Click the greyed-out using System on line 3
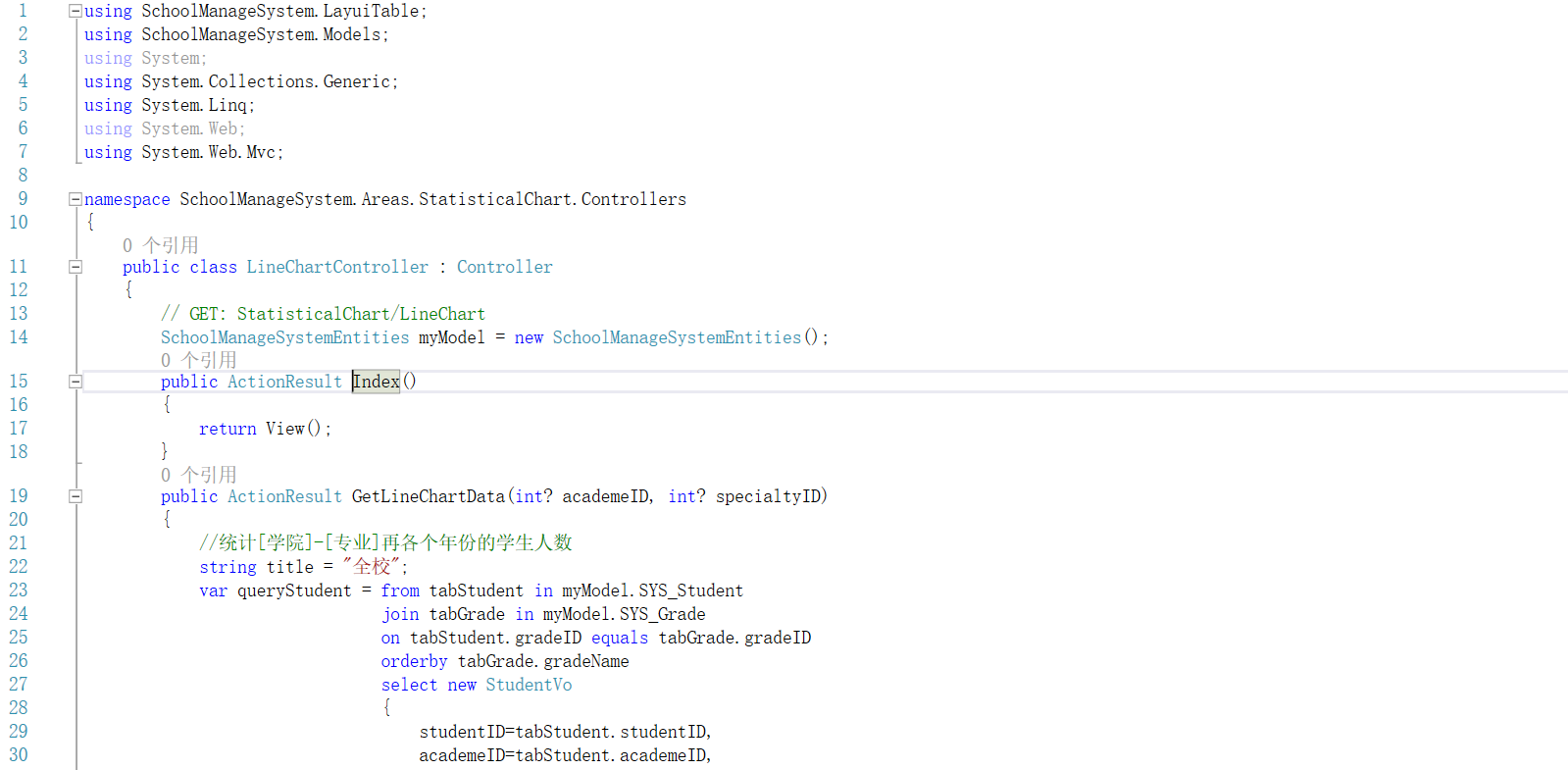 coord(145,58)
